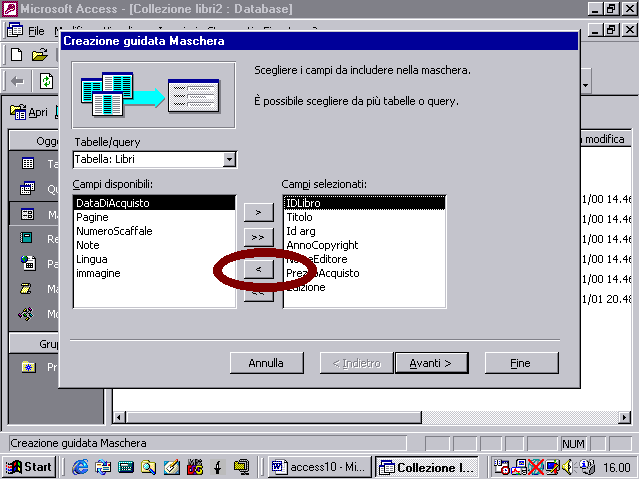Viewport: 639px width, 479px height.
Task: Select Tables object icon in database window
Action: tap(28, 163)
